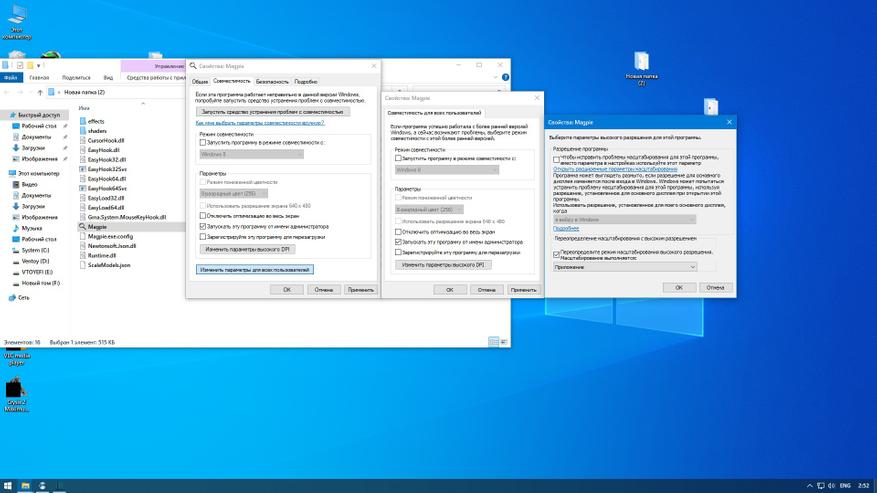Toggle 'Запускать эту программу от имени администратора' in the leftmost dialog
This screenshot has height=493, width=877.
[x=203, y=226]
